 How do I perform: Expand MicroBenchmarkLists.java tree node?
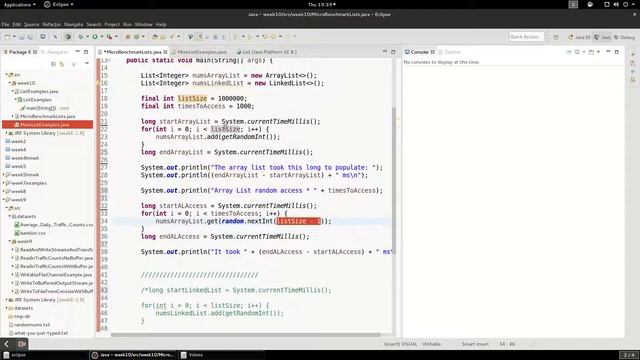tap(13, 116)
